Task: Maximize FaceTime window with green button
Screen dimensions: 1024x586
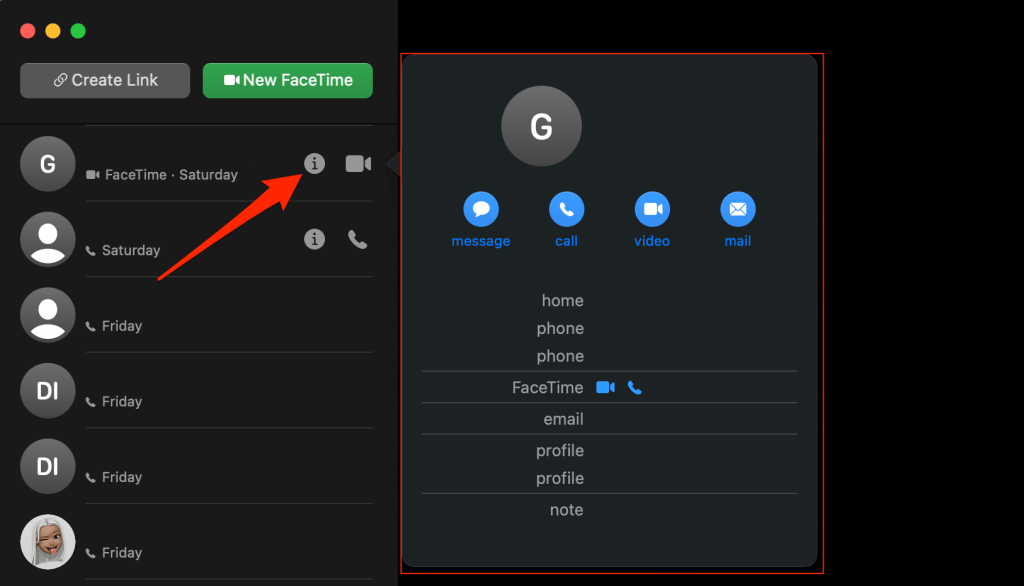Action: coord(78,31)
